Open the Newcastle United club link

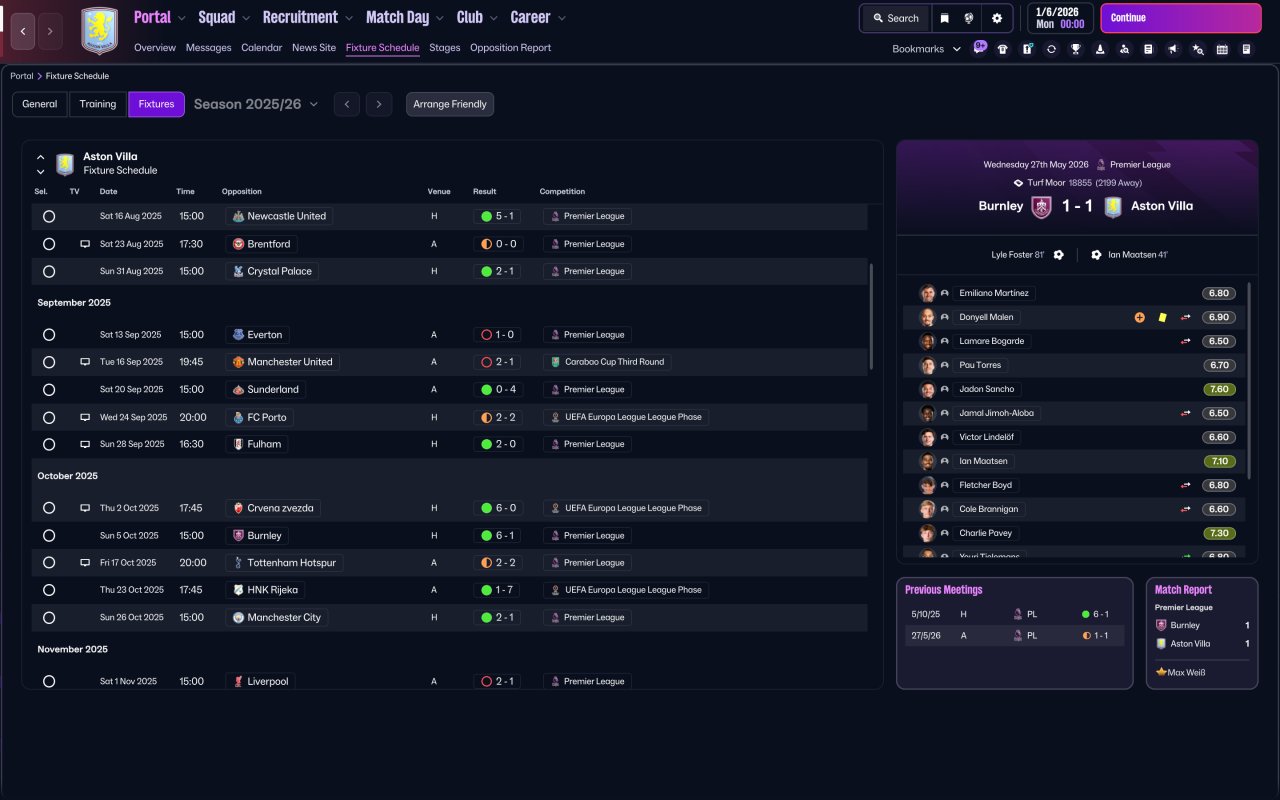[279, 216]
